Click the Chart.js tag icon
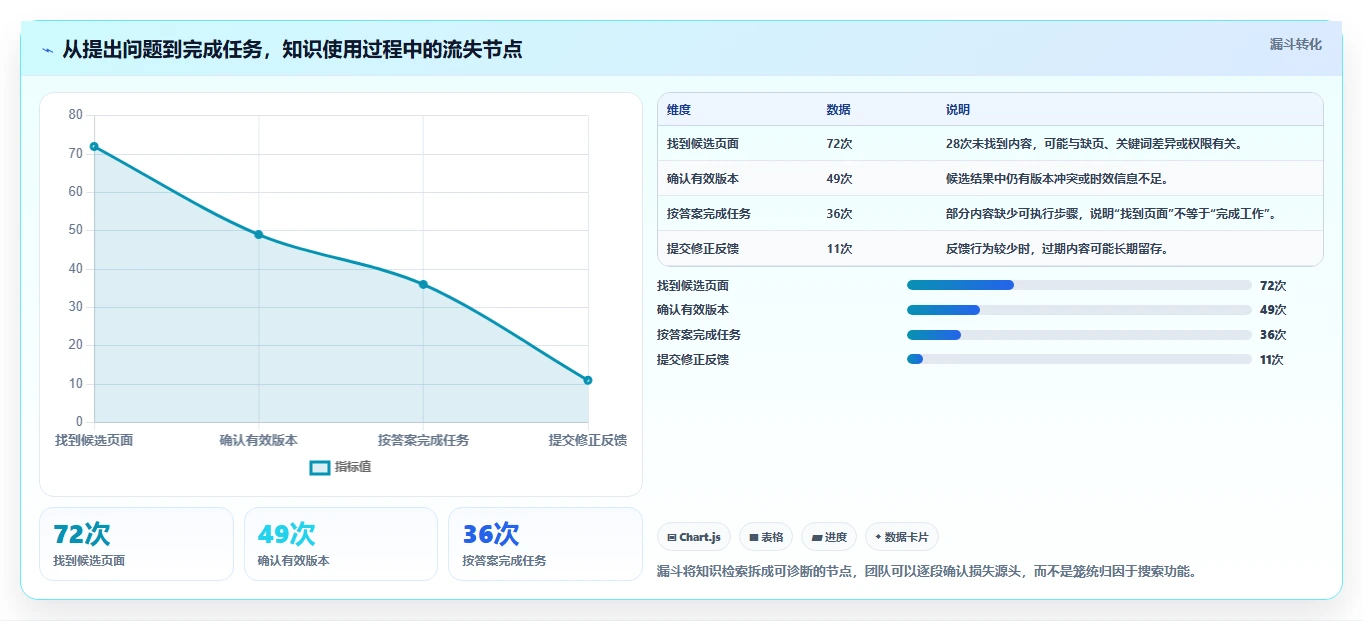Image resolution: width=1363 pixels, height=621 pixels. pyautogui.click(x=672, y=538)
